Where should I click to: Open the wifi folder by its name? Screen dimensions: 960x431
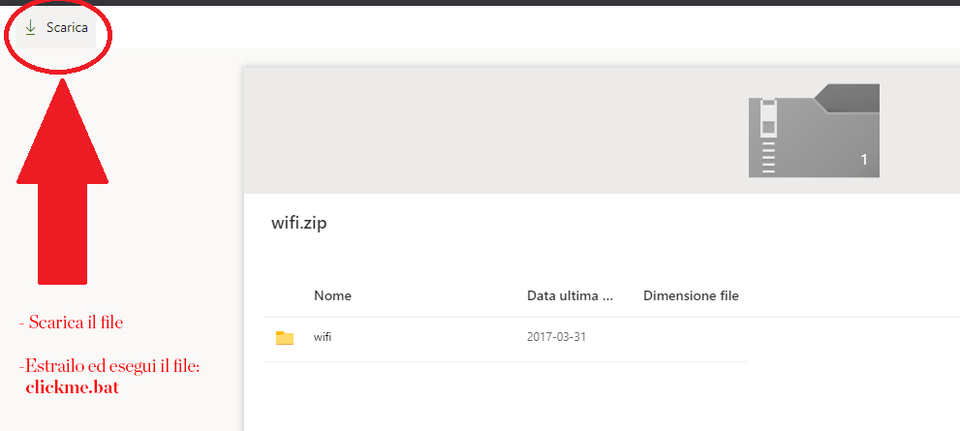pyautogui.click(x=323, y=337)
